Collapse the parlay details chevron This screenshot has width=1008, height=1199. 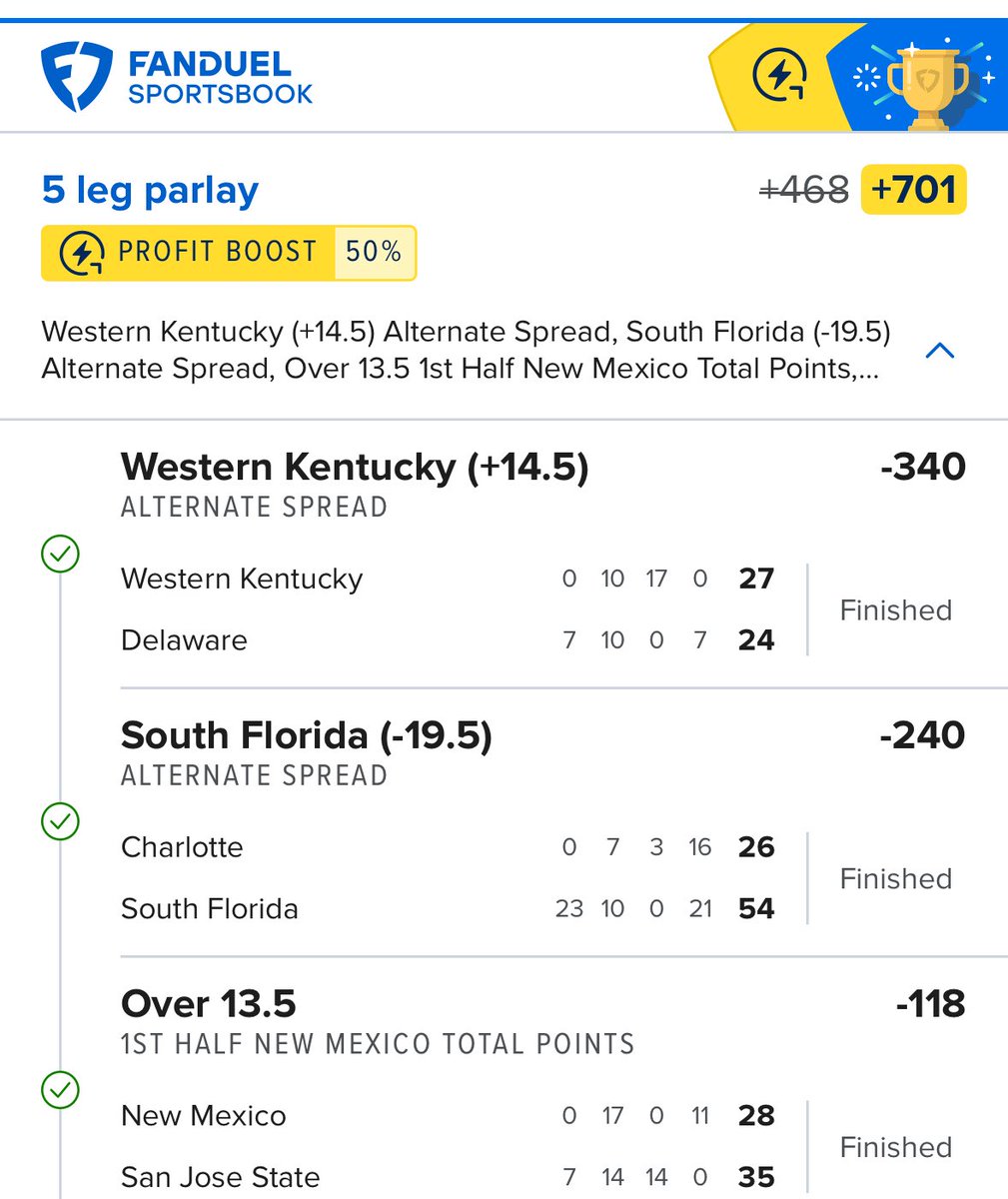point(940,351)
